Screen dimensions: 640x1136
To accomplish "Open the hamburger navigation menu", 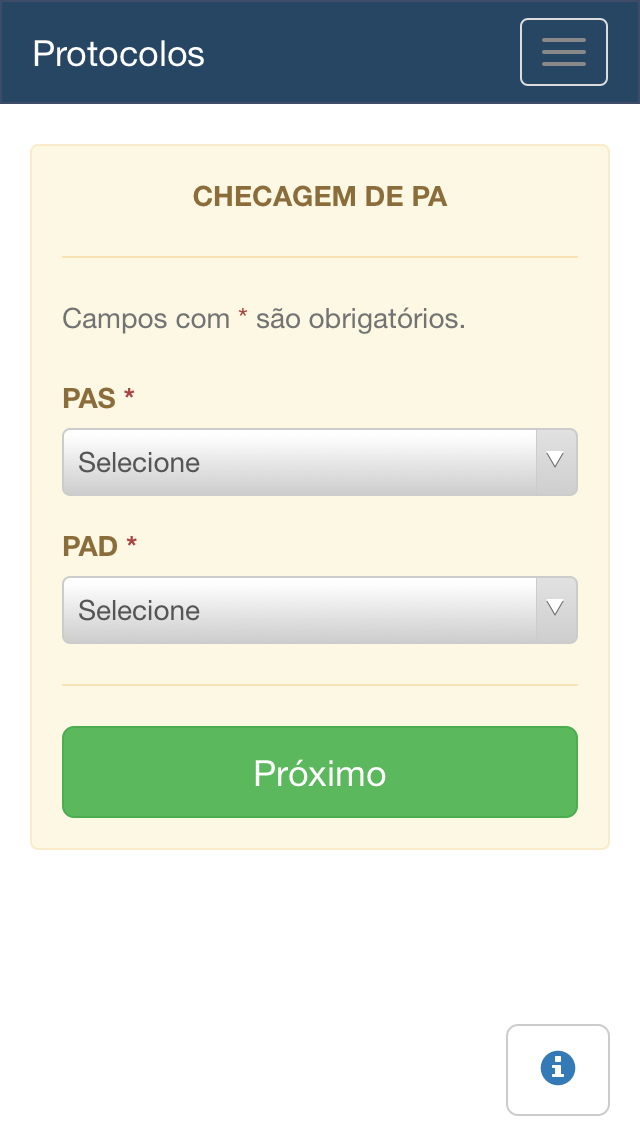I will [563, 52].
